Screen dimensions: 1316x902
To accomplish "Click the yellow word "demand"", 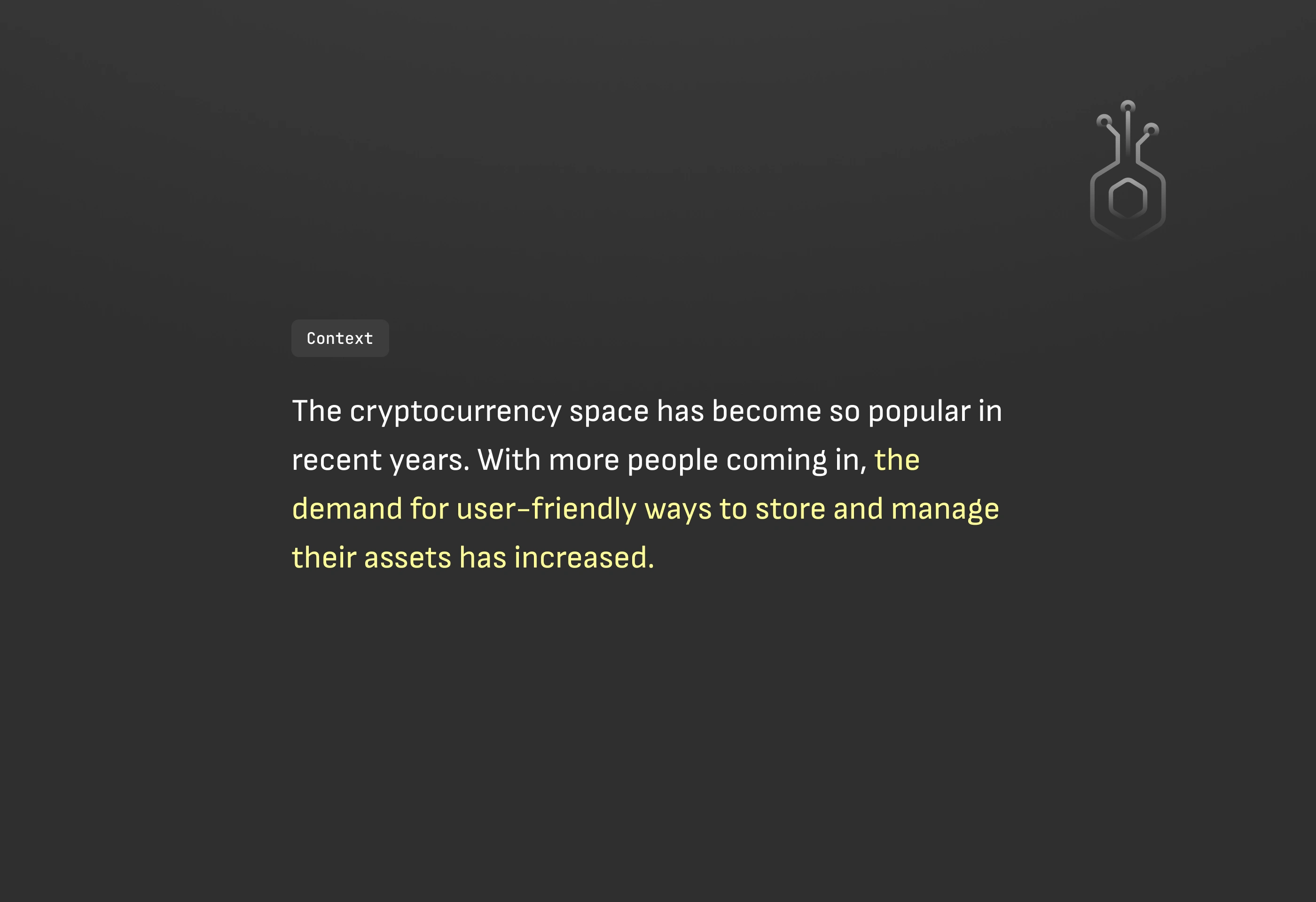I will [x=347, y=509].
